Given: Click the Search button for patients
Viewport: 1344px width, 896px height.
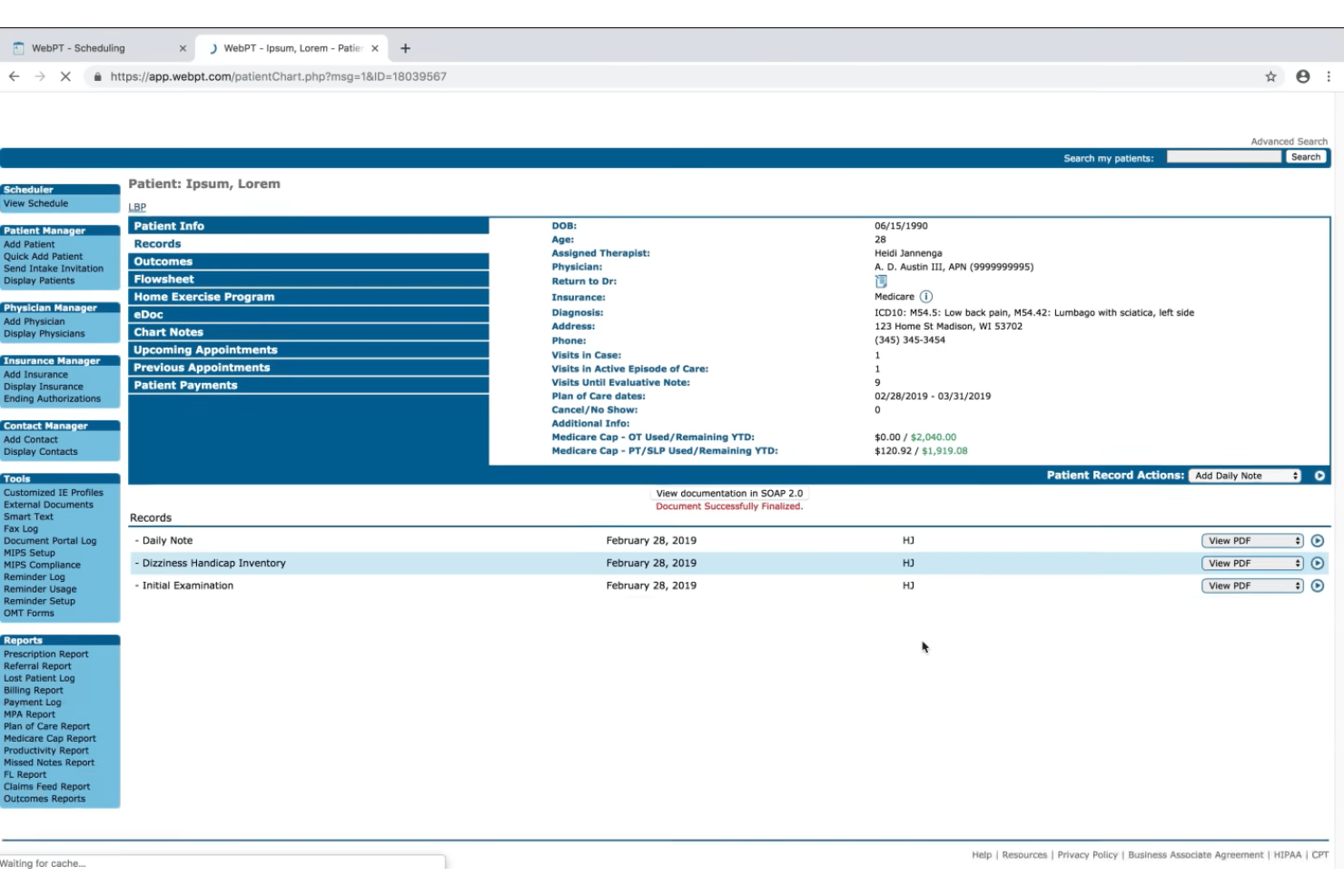Looking at the screenshot, I should (1306, 157).
